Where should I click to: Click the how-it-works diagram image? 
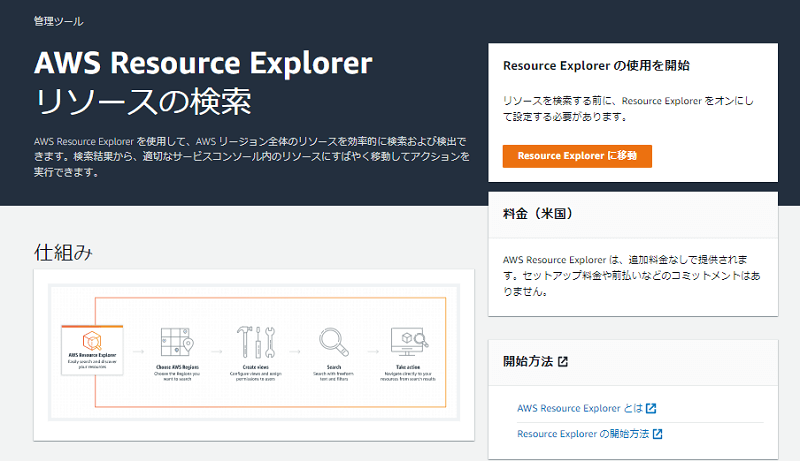coord(254,352)
